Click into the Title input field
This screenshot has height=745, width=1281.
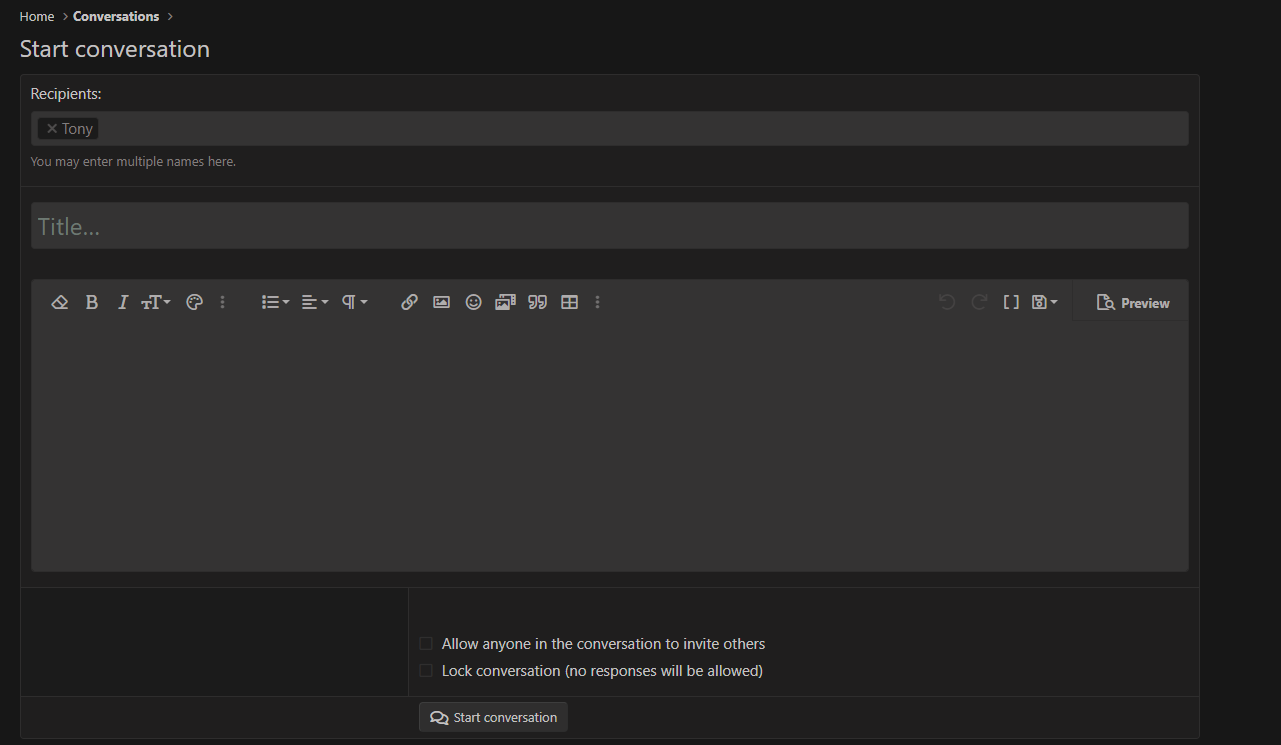click(609, 226)
